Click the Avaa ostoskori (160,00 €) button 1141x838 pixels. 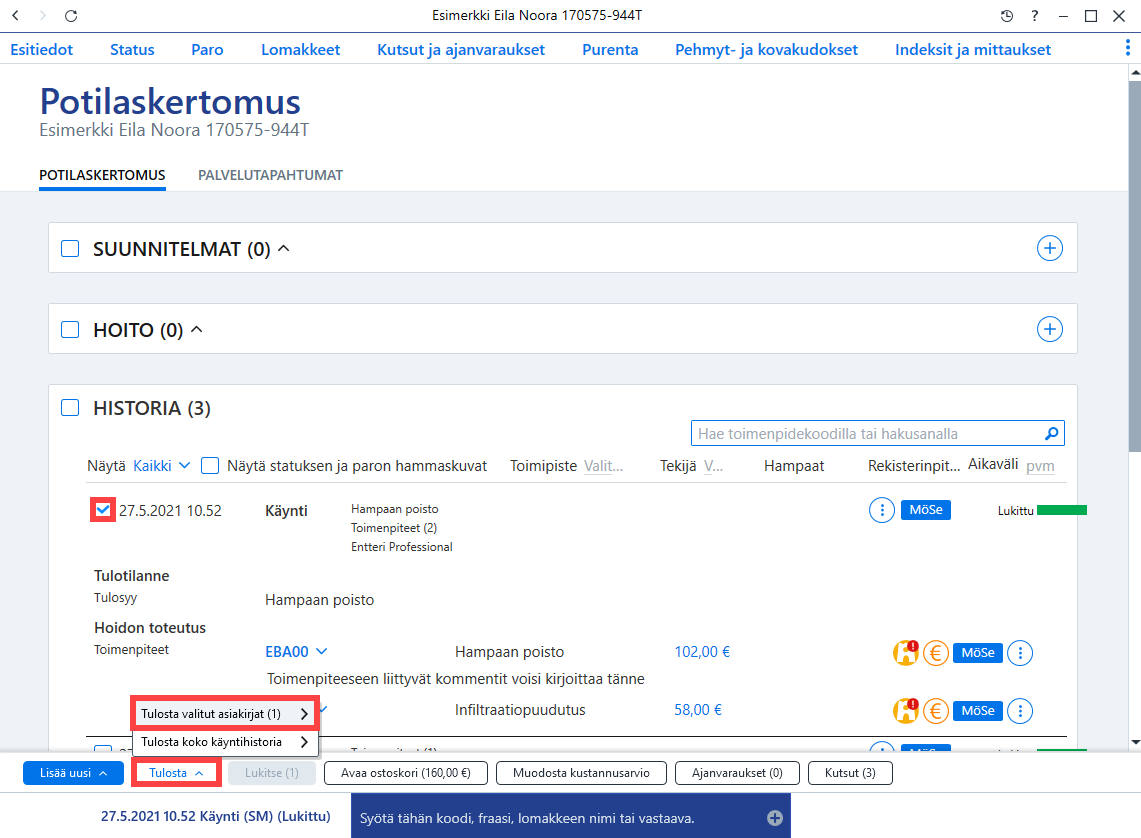click(x=405, y=773)
